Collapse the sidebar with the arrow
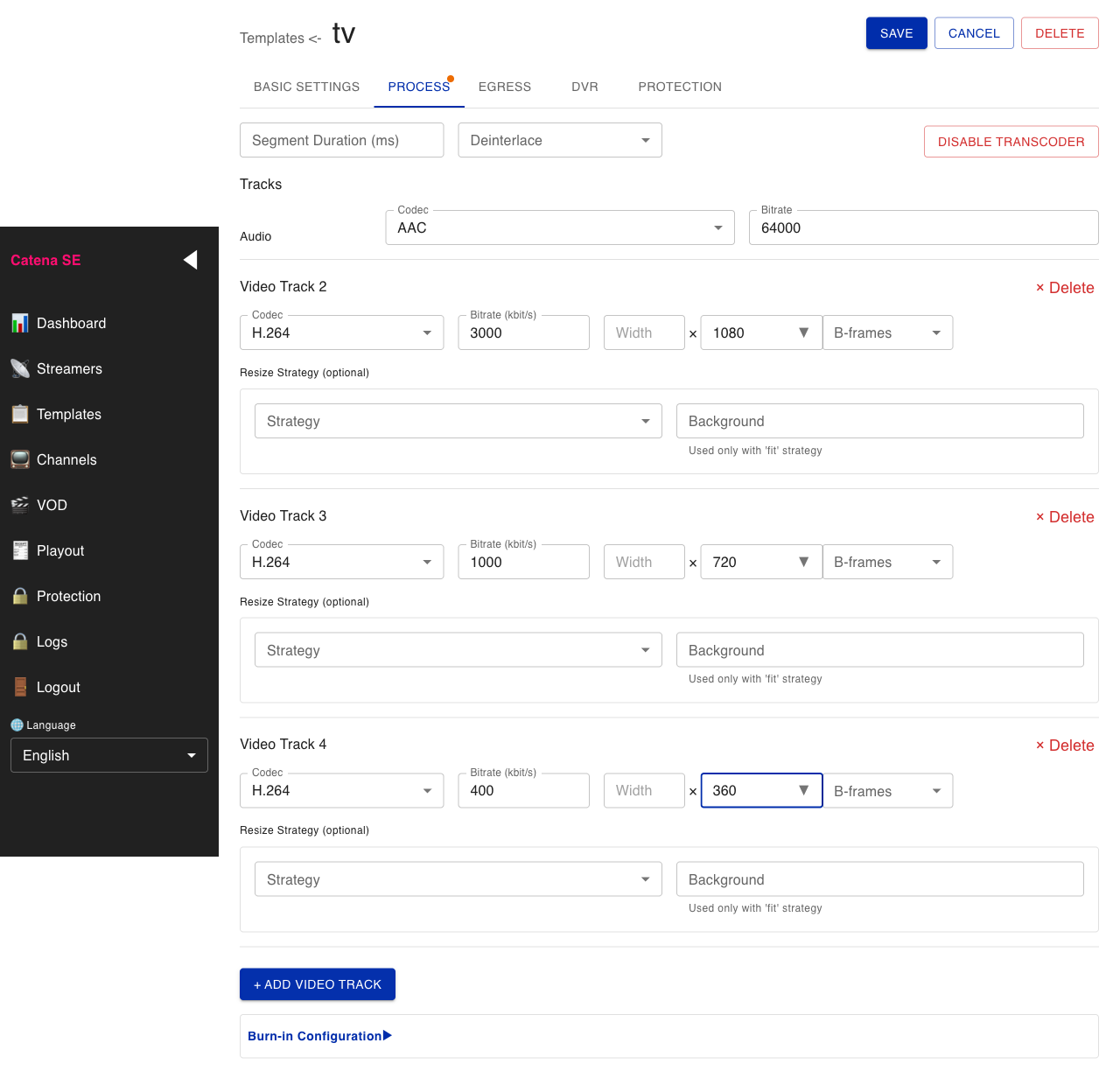This screenshot has height=1085, width=1120. (190, 260)
